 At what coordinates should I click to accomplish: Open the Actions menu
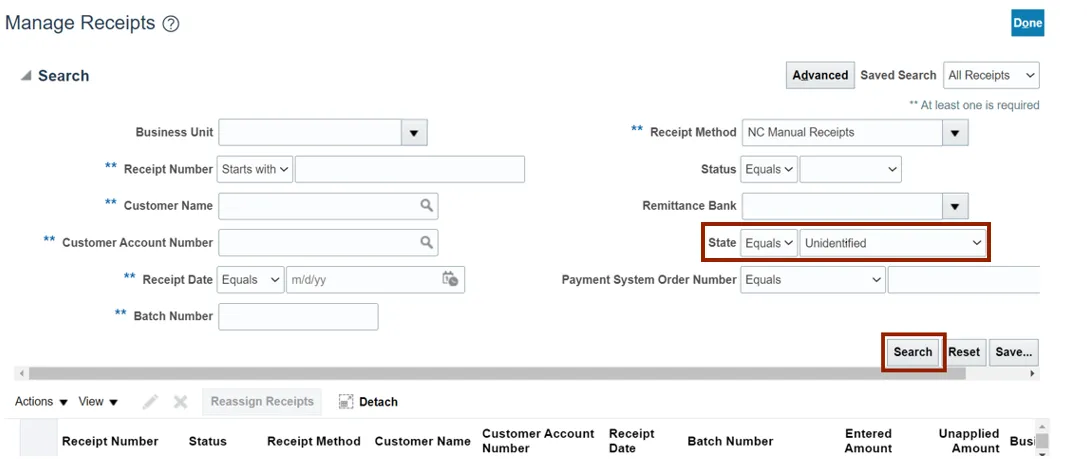[x=41, y=402]
